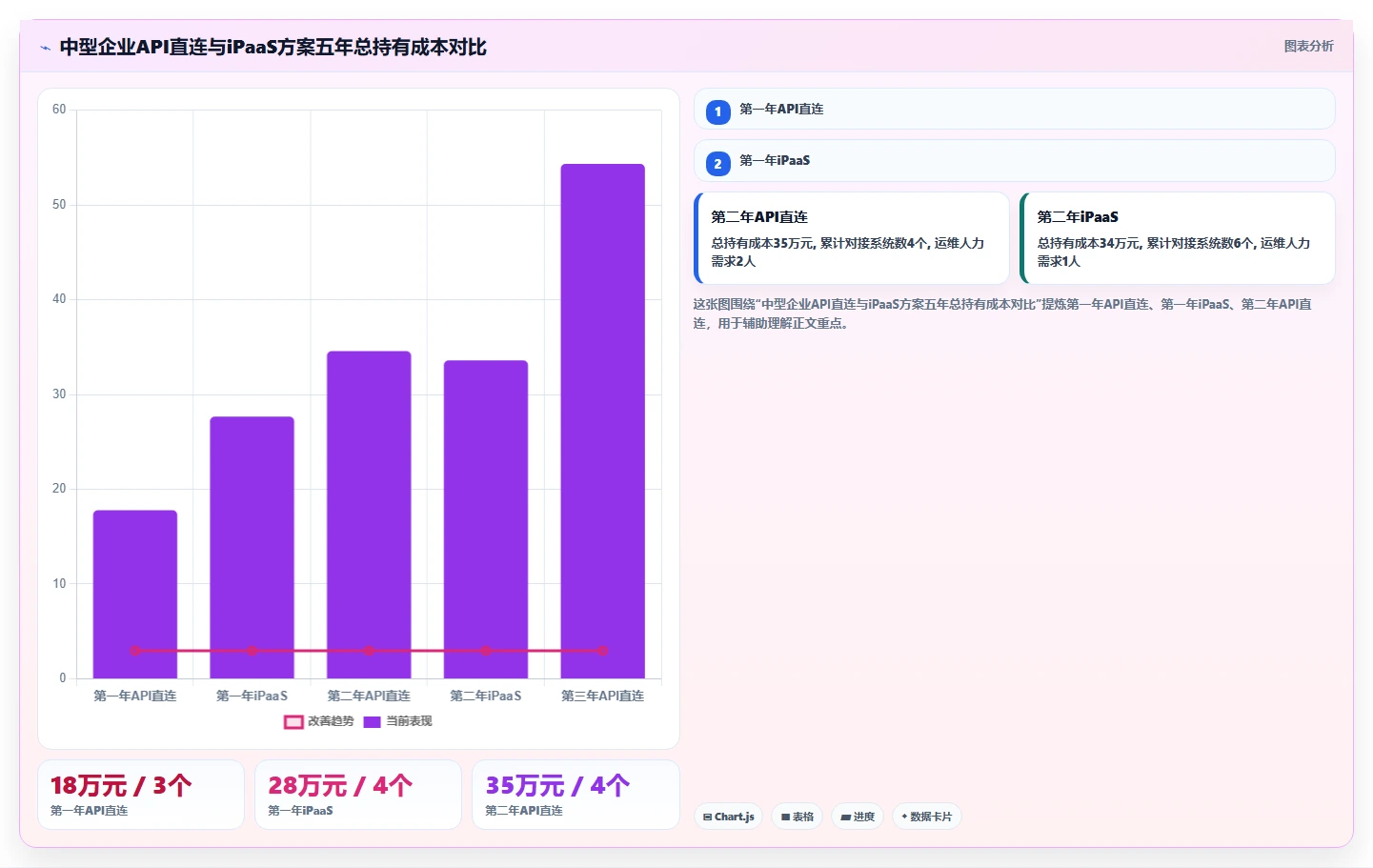This screenshot has width=1373, height=868.
Task: Click the chart title 中型企业API直连与iPaaS方案
Action: (x=273, y=48)
